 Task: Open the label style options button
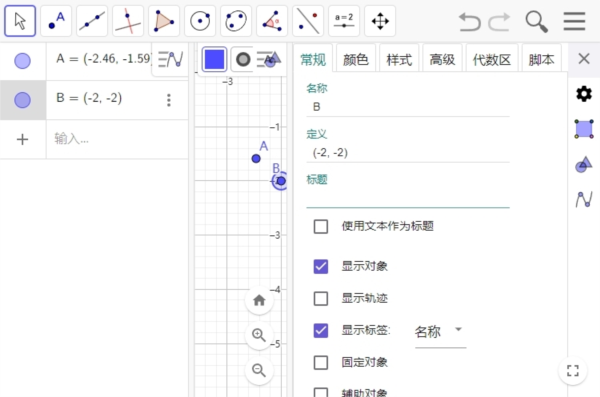[269, 59]
